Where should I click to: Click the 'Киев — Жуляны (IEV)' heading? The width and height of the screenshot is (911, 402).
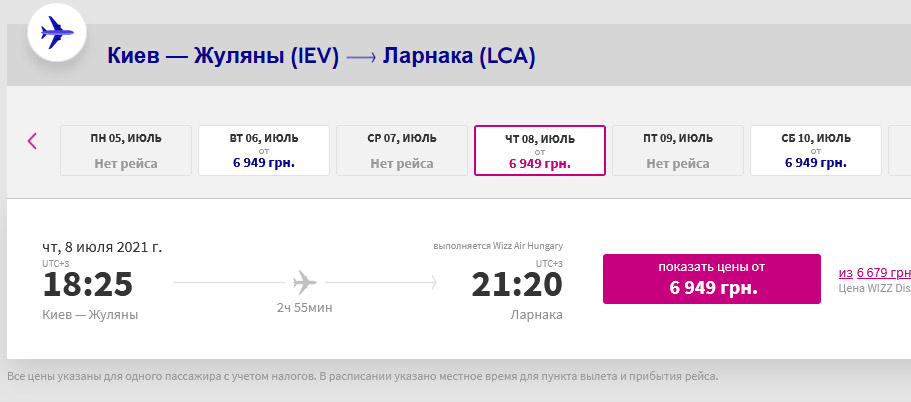click(223, 58)
